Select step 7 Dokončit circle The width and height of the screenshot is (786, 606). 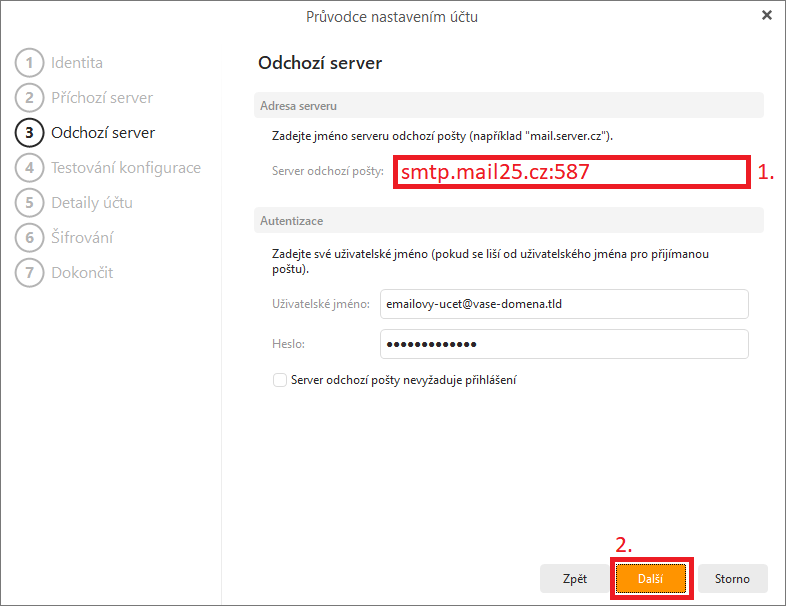coord(30,273)
